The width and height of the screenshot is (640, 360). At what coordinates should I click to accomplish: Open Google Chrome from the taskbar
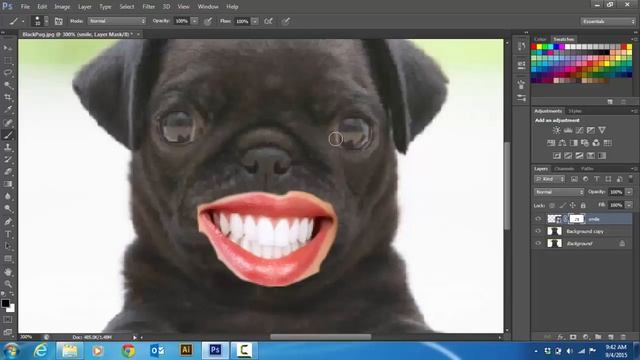pos(128,350)
